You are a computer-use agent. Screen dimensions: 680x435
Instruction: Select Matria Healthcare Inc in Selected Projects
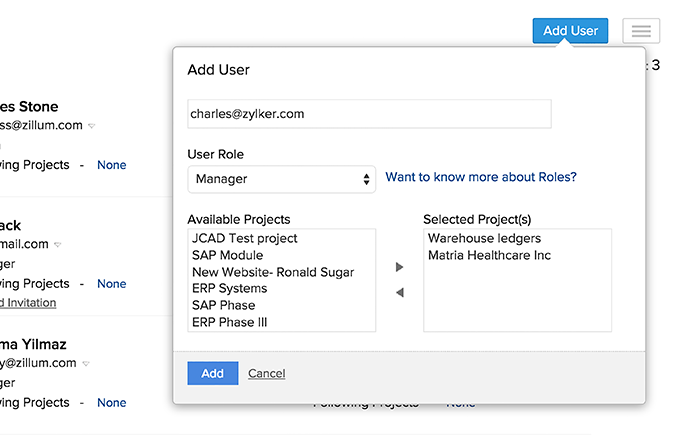coord(489,255)
